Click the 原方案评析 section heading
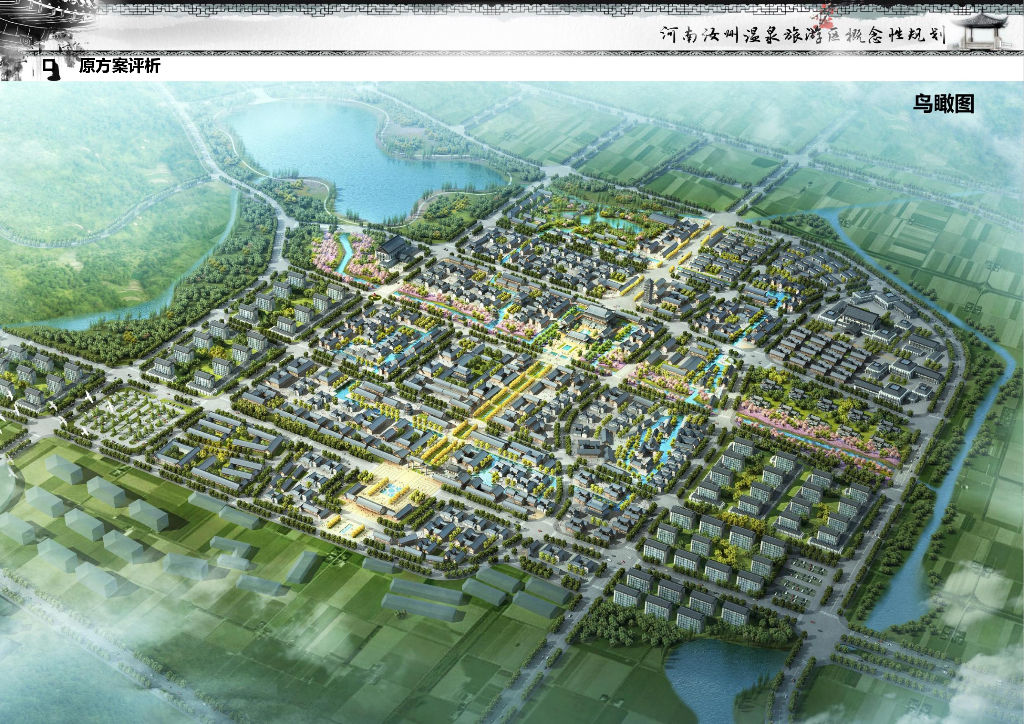The image size is (1024, 724). (119, 67)
